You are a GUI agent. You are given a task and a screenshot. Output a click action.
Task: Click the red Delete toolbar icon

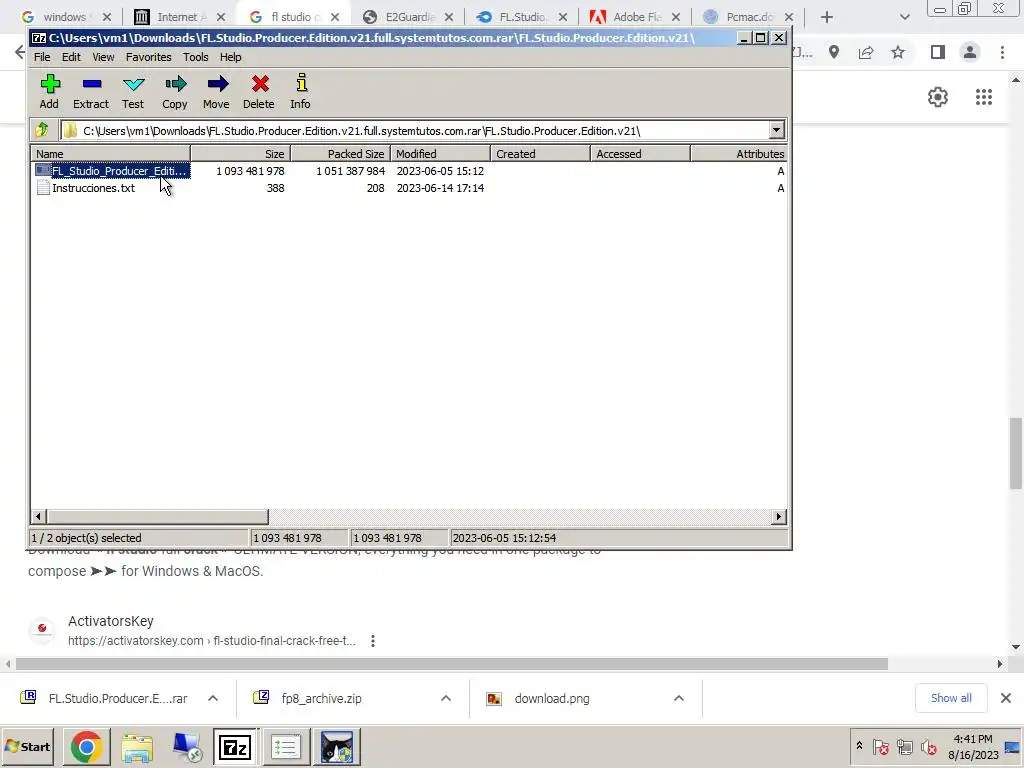[x=259, y=91]
